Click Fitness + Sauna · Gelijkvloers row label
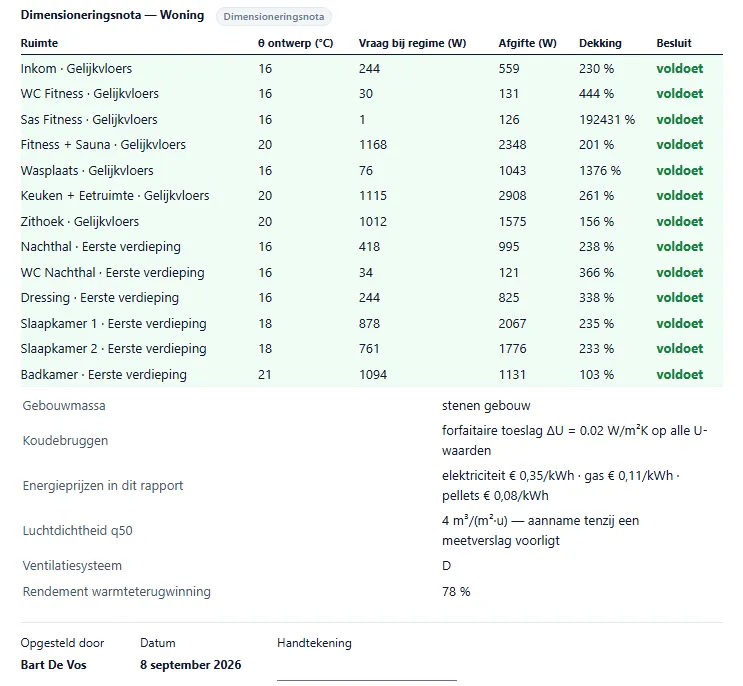Image resolution: width=743 pixels, height=686 pixels. (x=103, y=144)
